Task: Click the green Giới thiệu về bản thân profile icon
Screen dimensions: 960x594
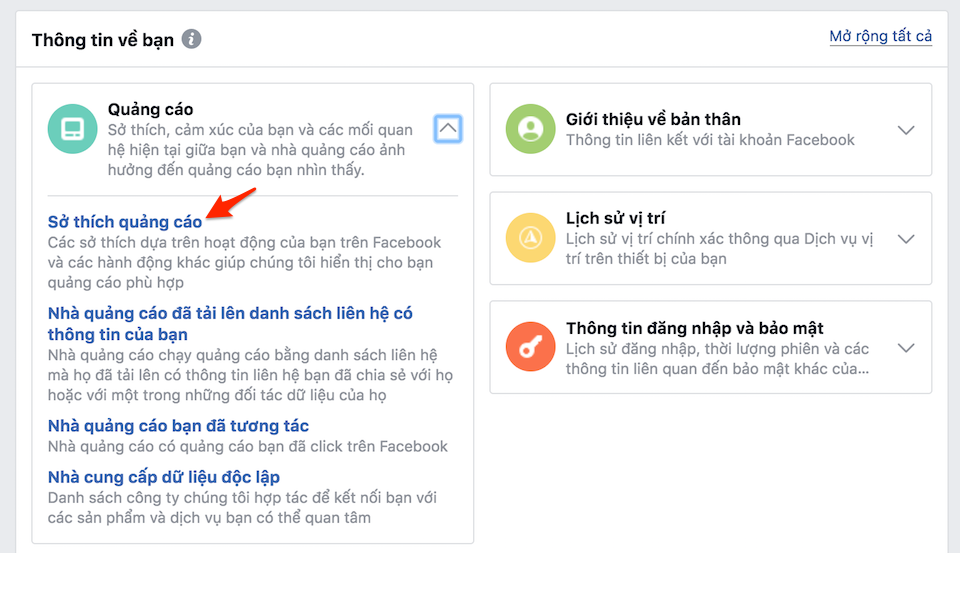Action: pos(530,129)
